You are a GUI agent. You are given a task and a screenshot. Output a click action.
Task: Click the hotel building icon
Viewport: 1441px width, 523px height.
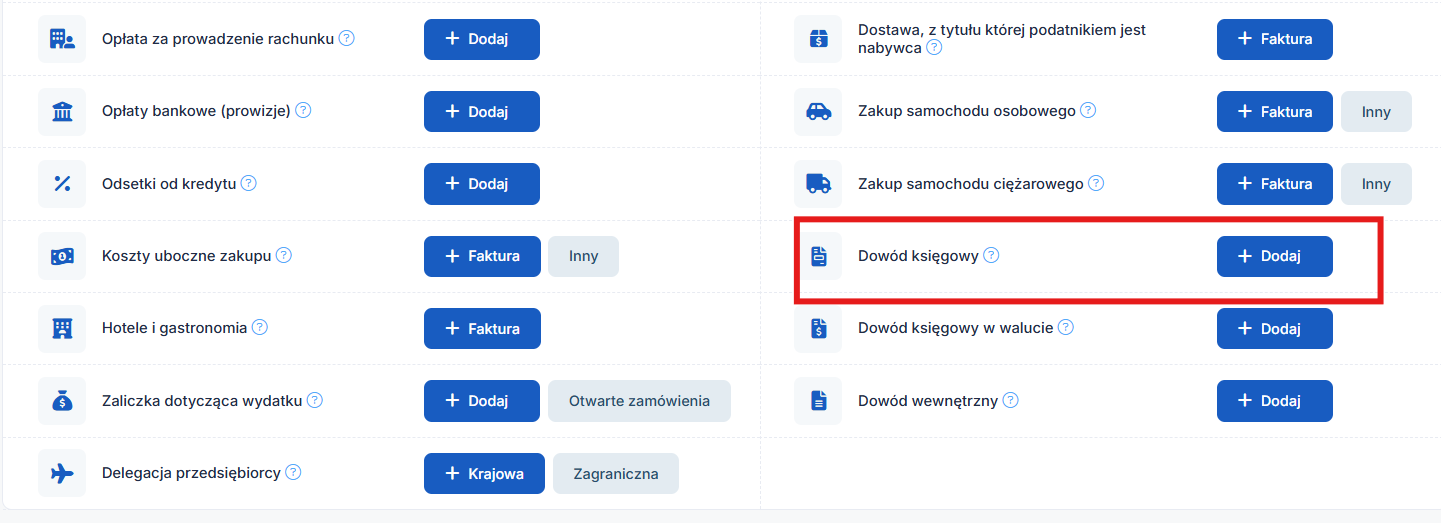(62, 328)
